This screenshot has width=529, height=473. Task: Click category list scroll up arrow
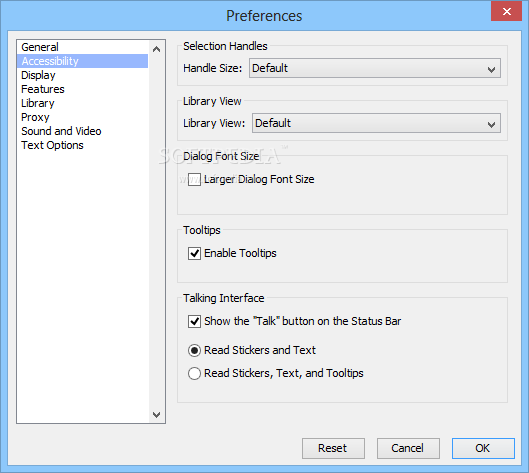[x=157, y=49]
